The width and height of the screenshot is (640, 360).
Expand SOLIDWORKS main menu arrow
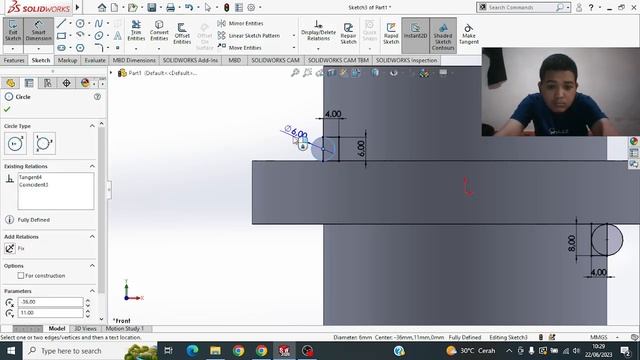tap(77, 7)
